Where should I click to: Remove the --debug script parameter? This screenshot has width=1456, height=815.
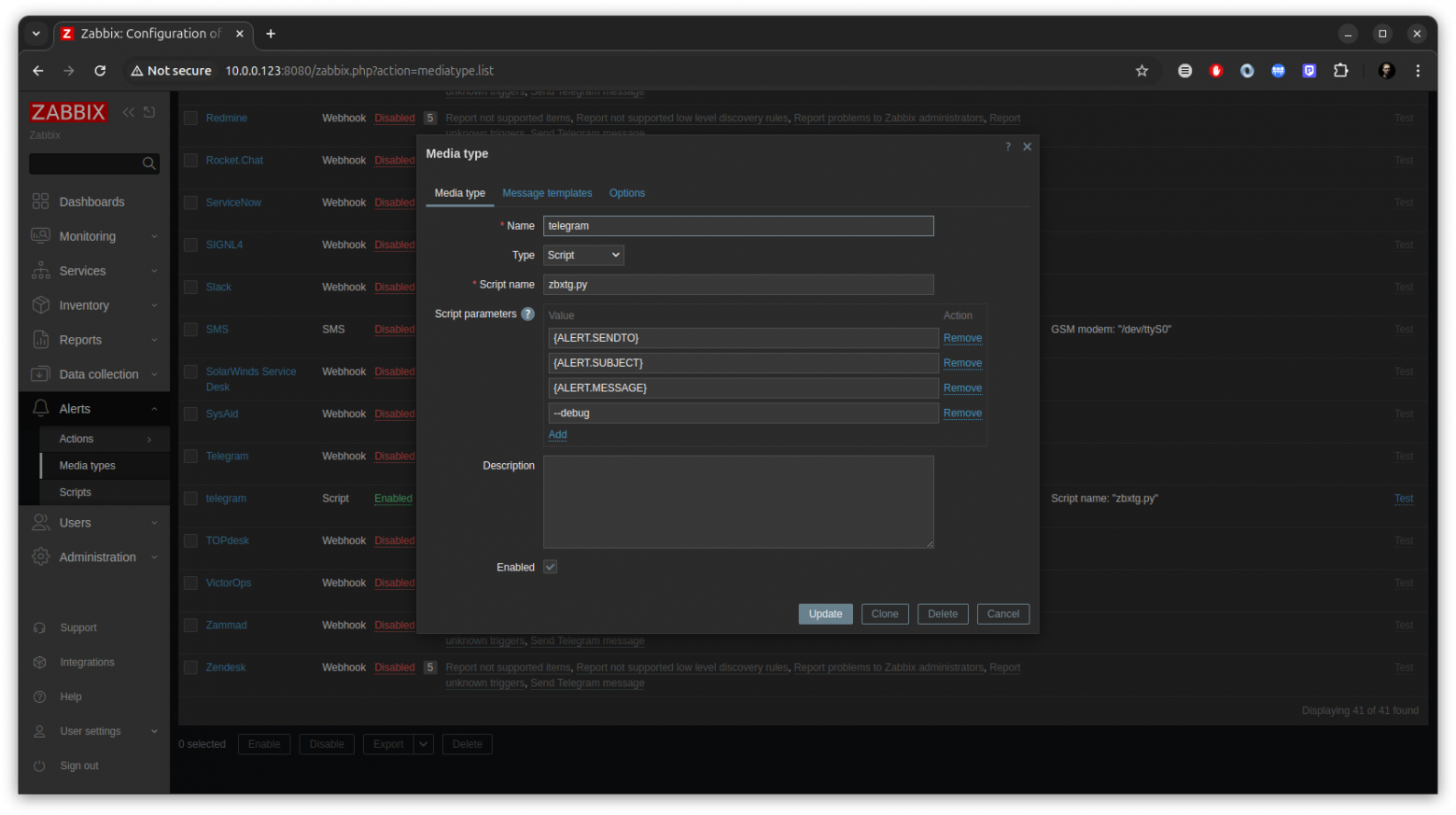(962, 413)
